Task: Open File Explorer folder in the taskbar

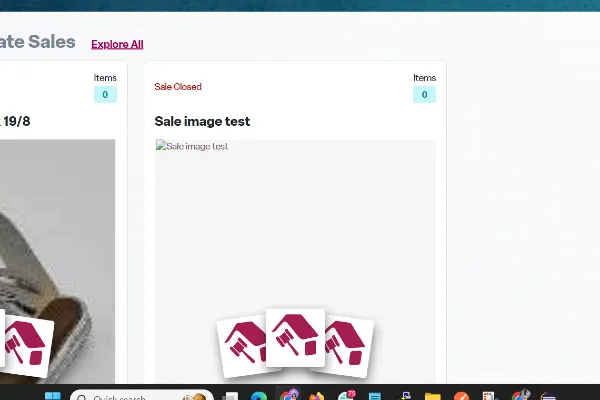Action: [432, 397]
